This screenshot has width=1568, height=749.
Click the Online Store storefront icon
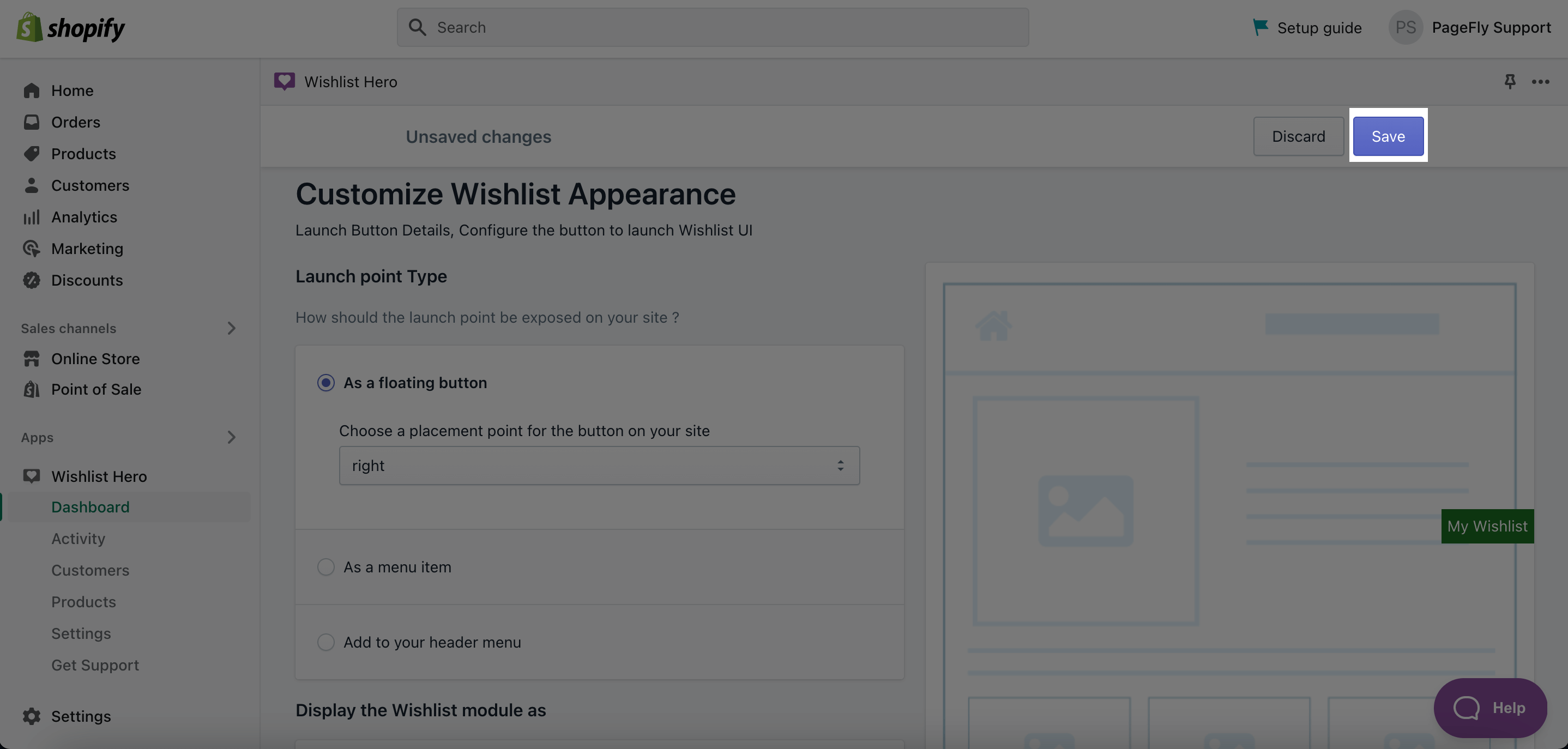(x=32, y=359)
